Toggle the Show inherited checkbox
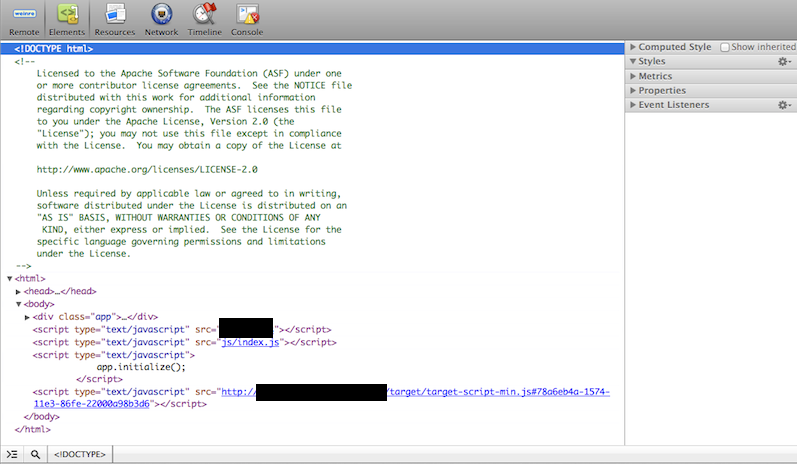Screen dimensions: 797x464 pyautogui.click(x=725, y=47)
